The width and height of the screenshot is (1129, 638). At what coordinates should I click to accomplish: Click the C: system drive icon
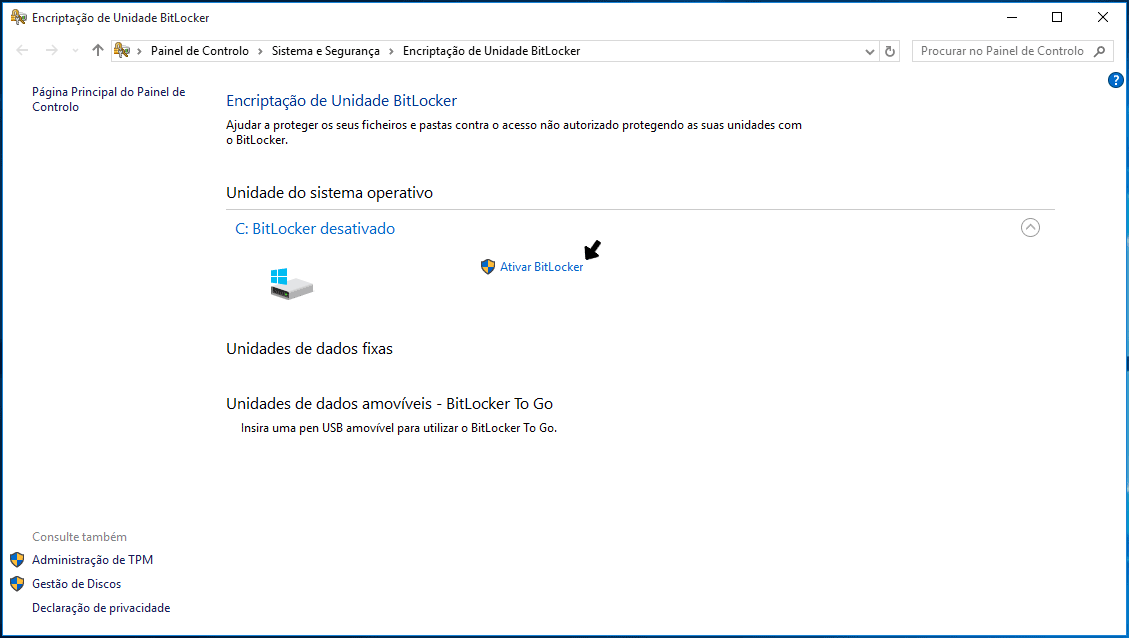pos(291,284)
